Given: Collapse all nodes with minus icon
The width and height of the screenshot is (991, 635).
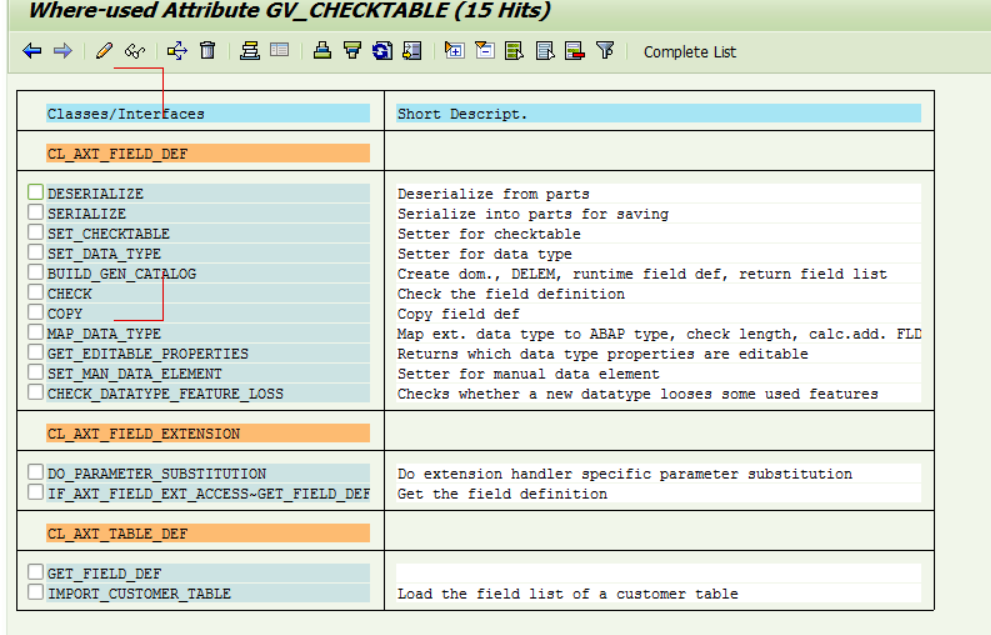Looking at the screenshot, I should (485, 51).
